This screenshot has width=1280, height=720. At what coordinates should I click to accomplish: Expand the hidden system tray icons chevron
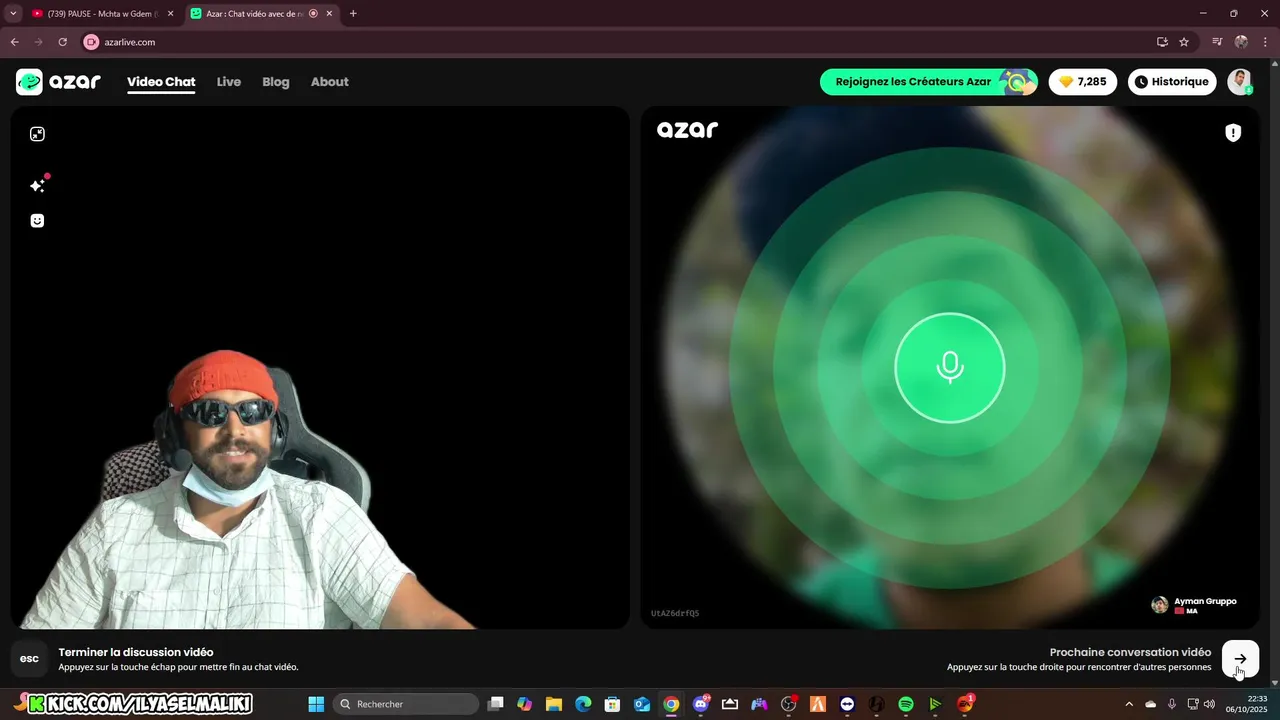point(1129,704)
